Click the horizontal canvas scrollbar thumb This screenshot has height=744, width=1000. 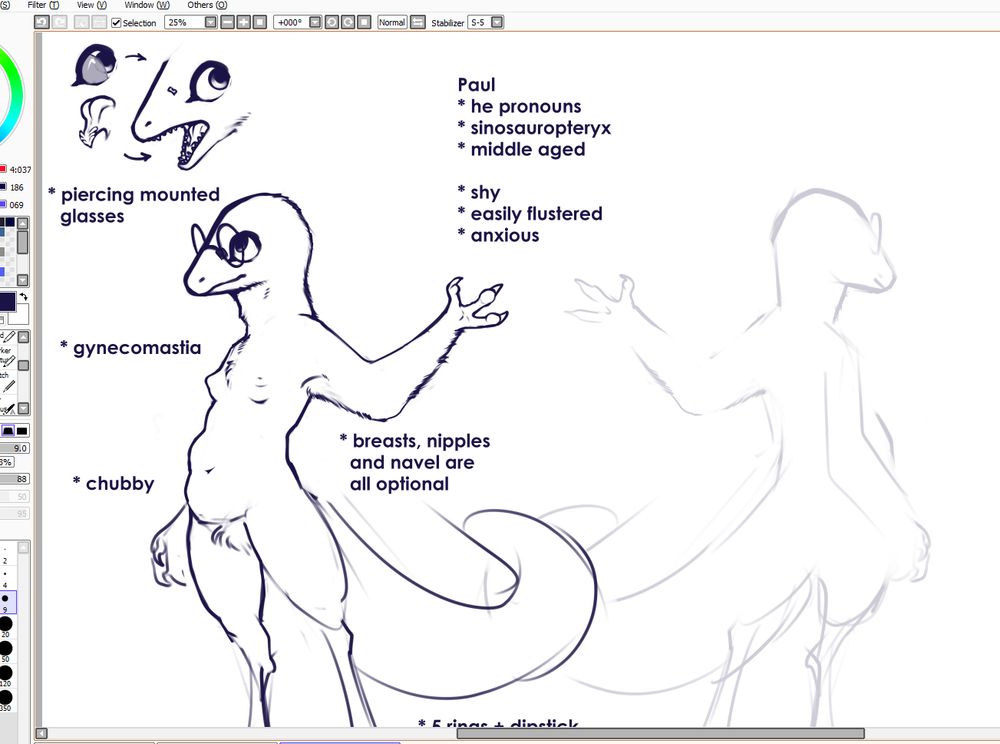point(661,733)
